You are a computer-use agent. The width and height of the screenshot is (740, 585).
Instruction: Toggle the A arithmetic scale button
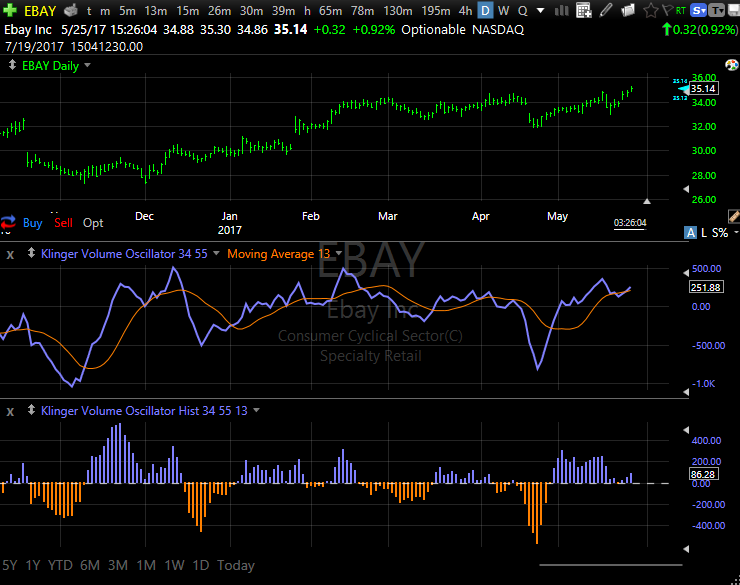690,232
